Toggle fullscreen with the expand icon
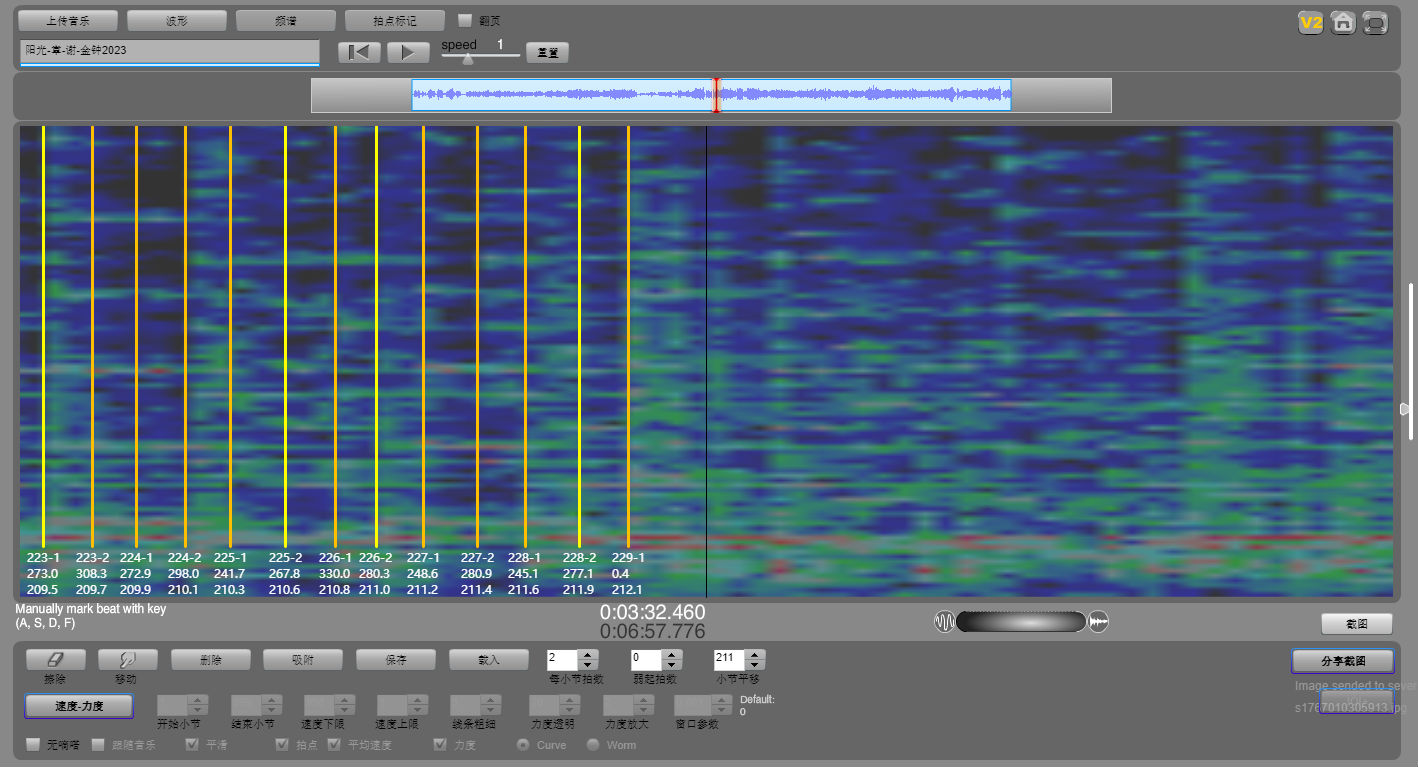The image size is (1418, 767). (1376, 23)
